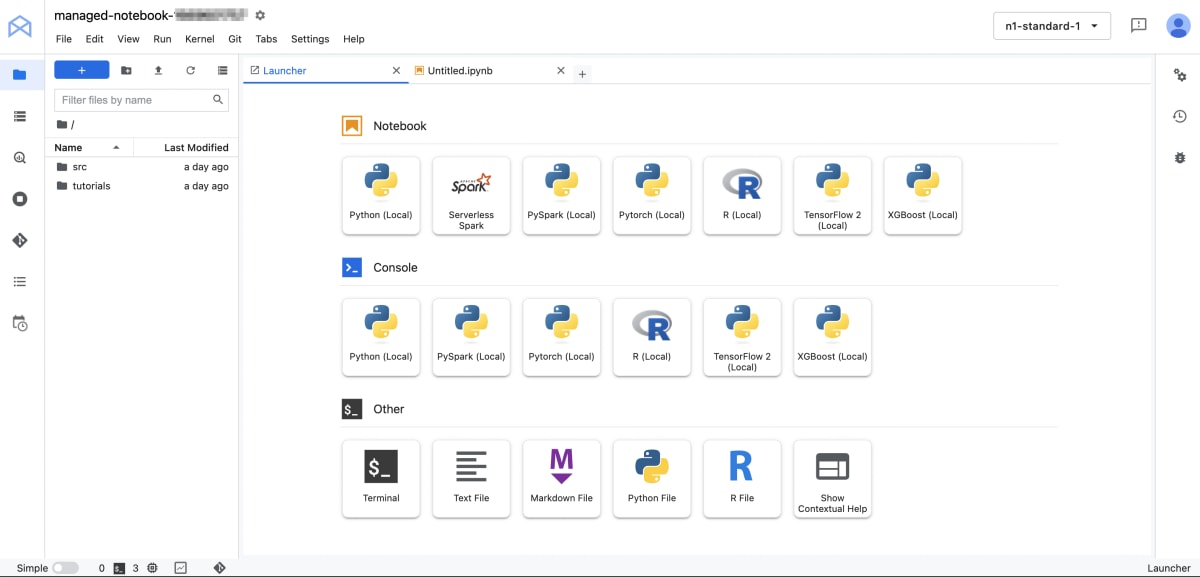Screen dimensions: 1200x577
Task: Sort files by Last Modified
Action: 186,147
